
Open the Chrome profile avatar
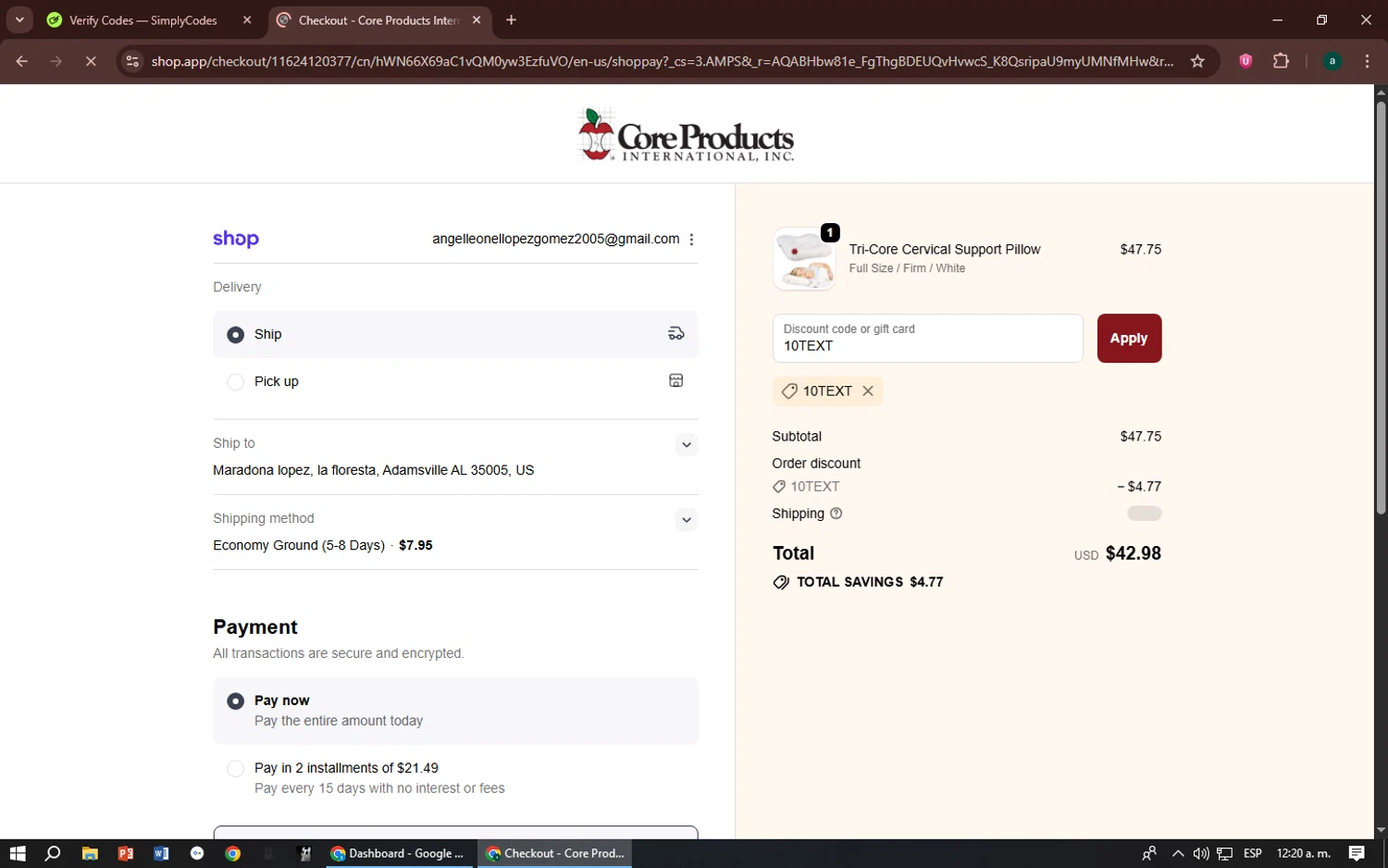point(1332,61)
